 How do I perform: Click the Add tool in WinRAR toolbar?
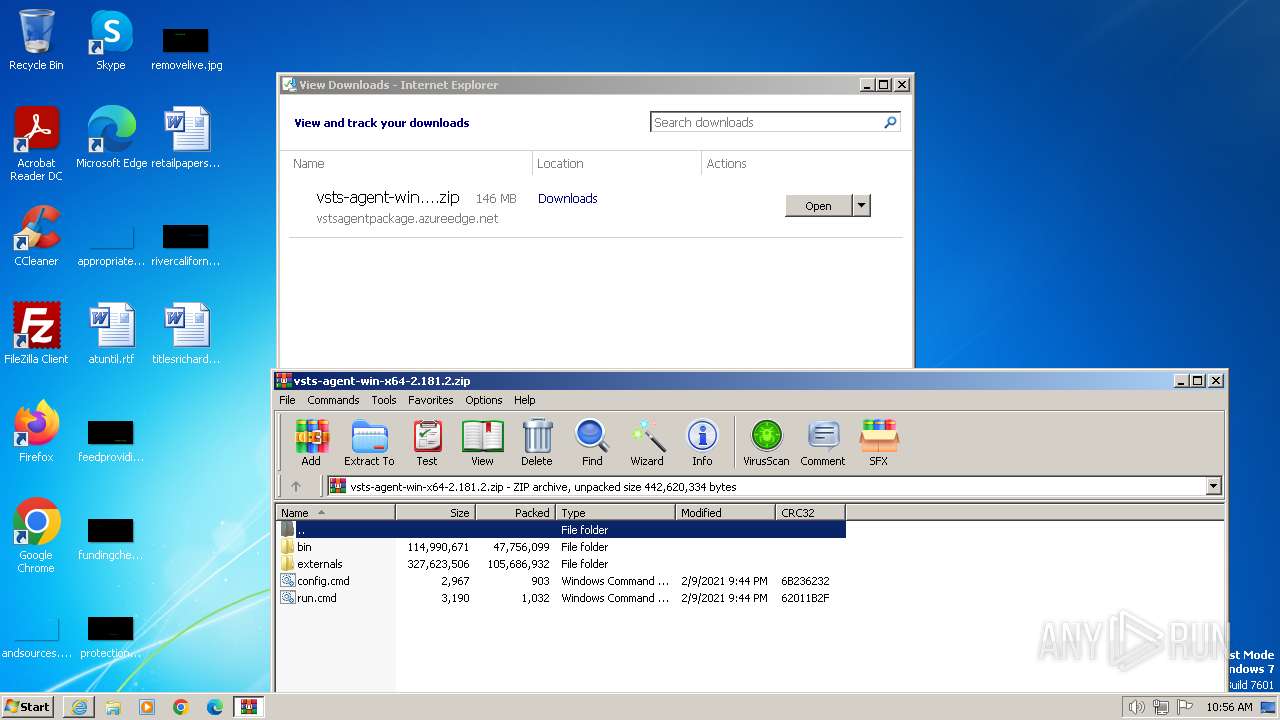(x=311, y=443)
